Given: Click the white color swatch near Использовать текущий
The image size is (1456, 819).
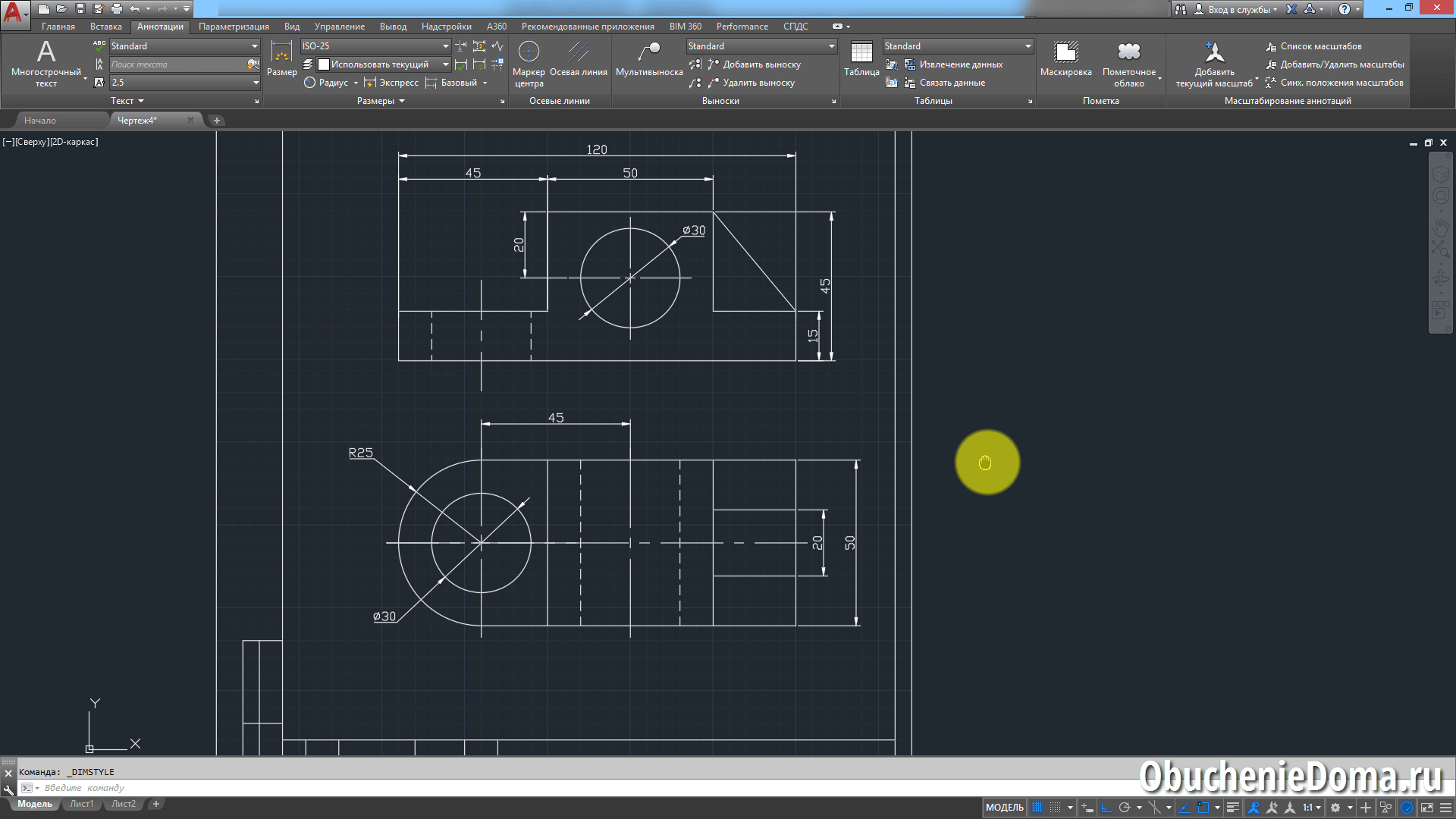Looking at the screenshot, I should click(x=325, y=64).
